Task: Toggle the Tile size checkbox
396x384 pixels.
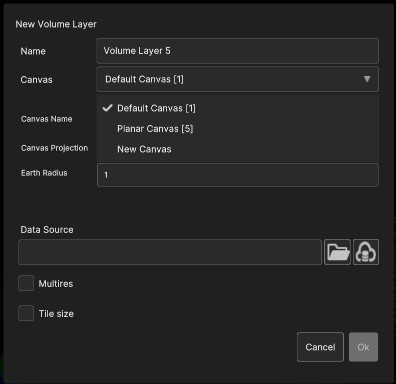Action: click(x=26, y=313)
